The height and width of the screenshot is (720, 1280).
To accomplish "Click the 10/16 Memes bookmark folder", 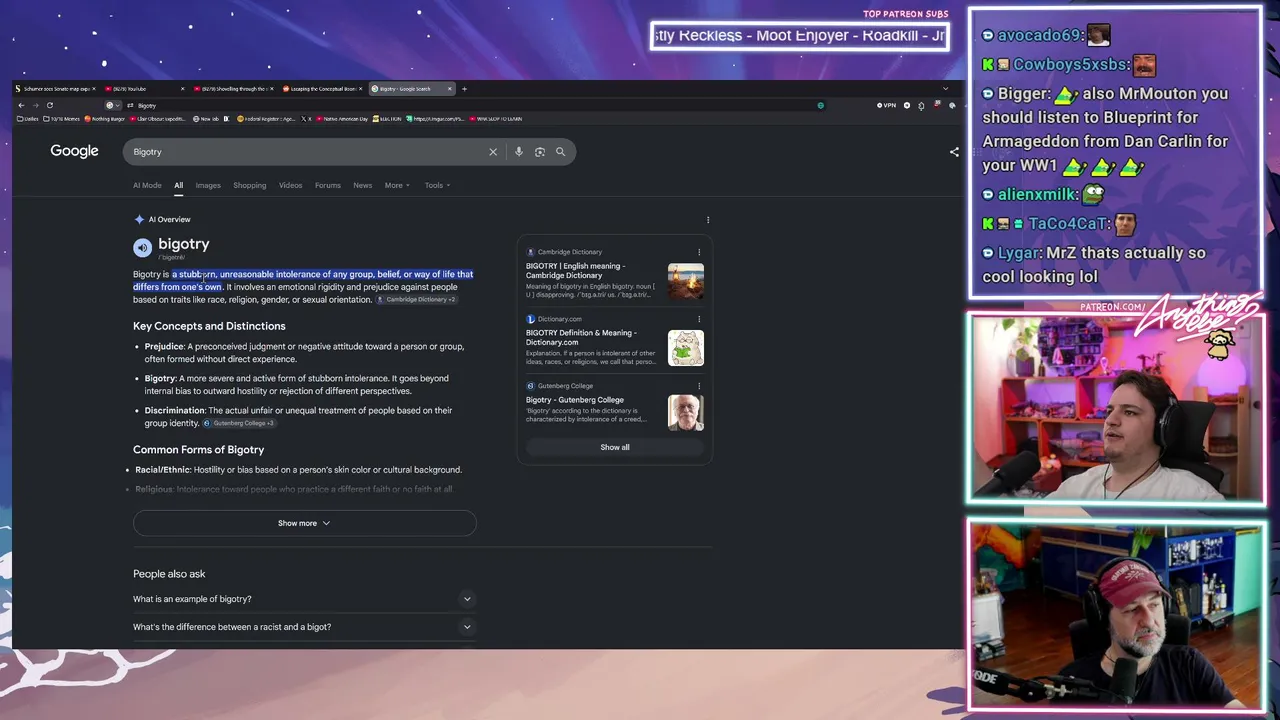I will [x=63, y=119].
